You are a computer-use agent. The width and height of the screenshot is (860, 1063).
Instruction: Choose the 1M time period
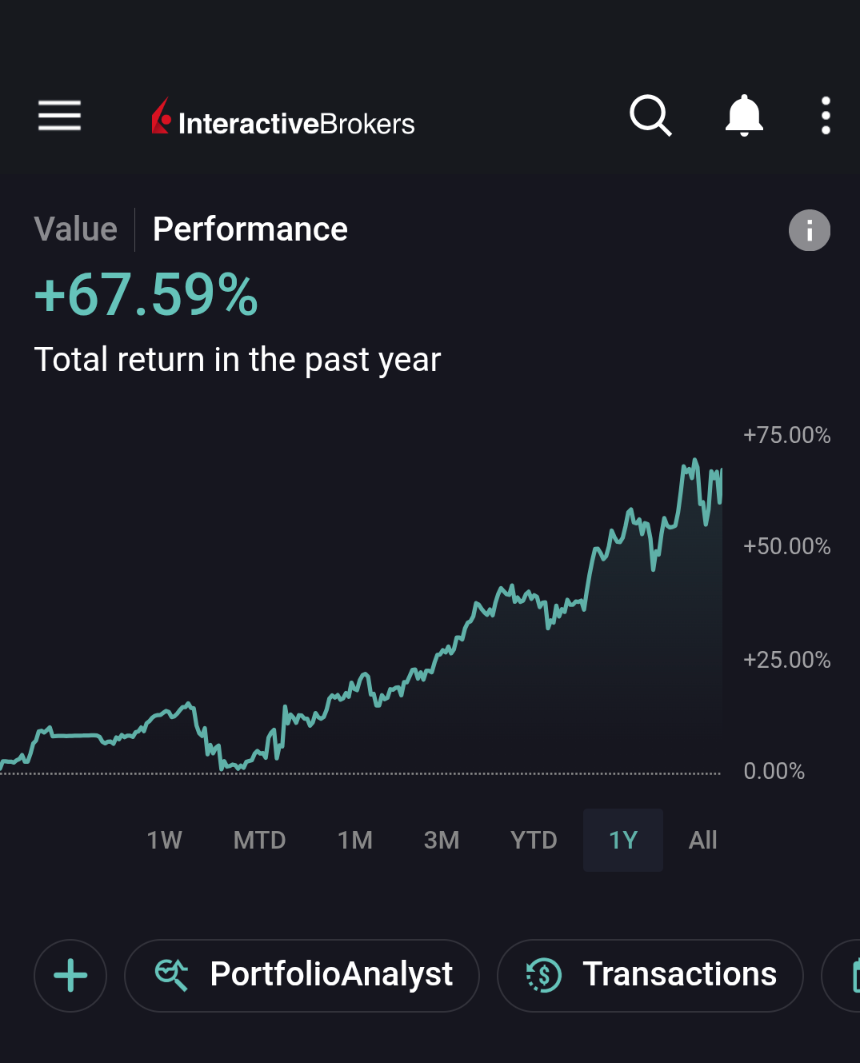(355, 840)
